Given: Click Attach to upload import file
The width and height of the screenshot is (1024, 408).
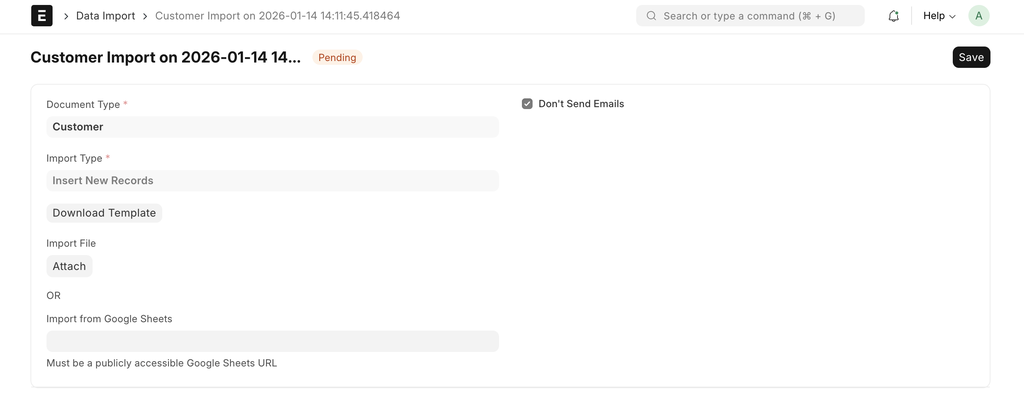Looking at the screenshot, I should [69, 266].
